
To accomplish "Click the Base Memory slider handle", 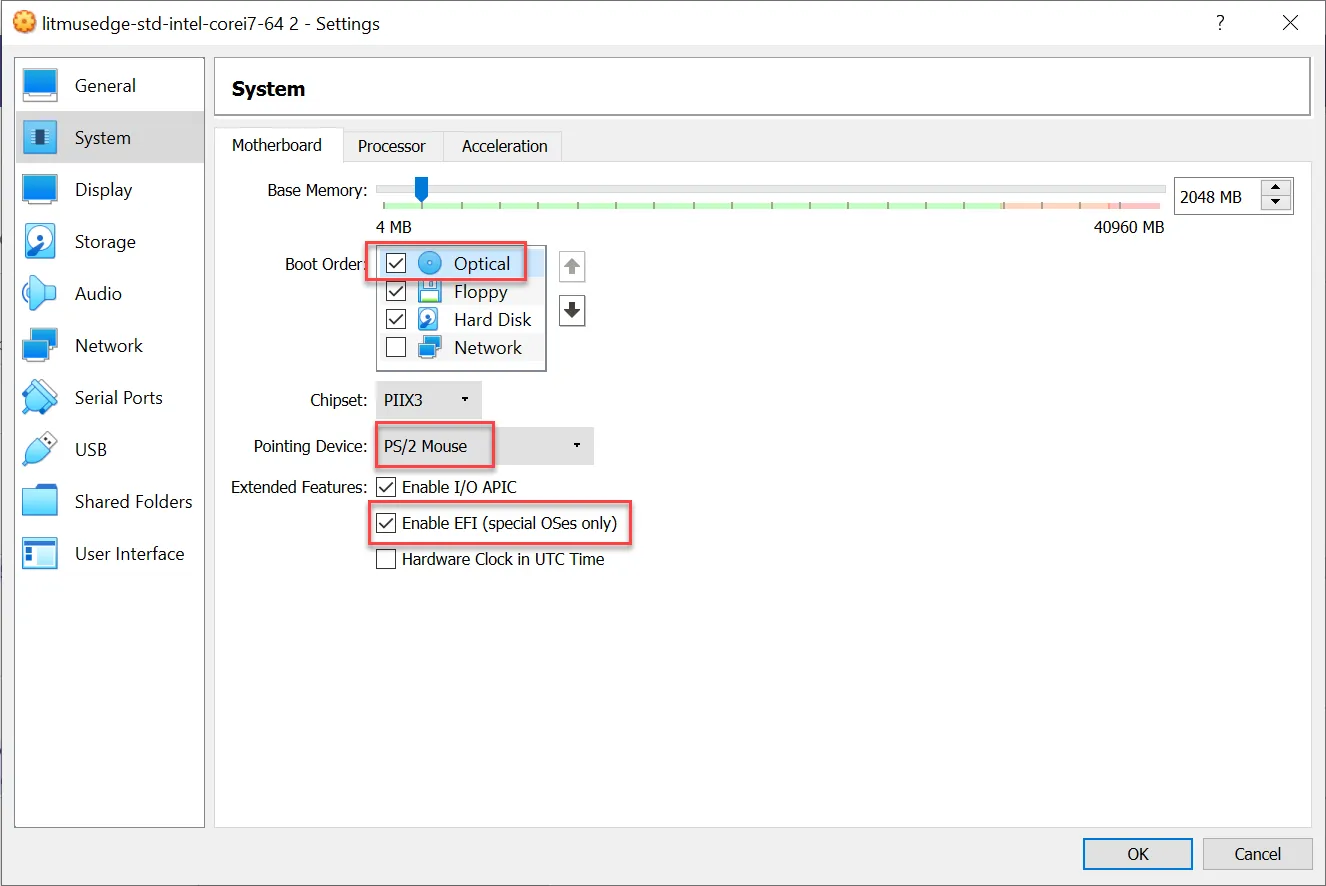I will pos(421,188).
